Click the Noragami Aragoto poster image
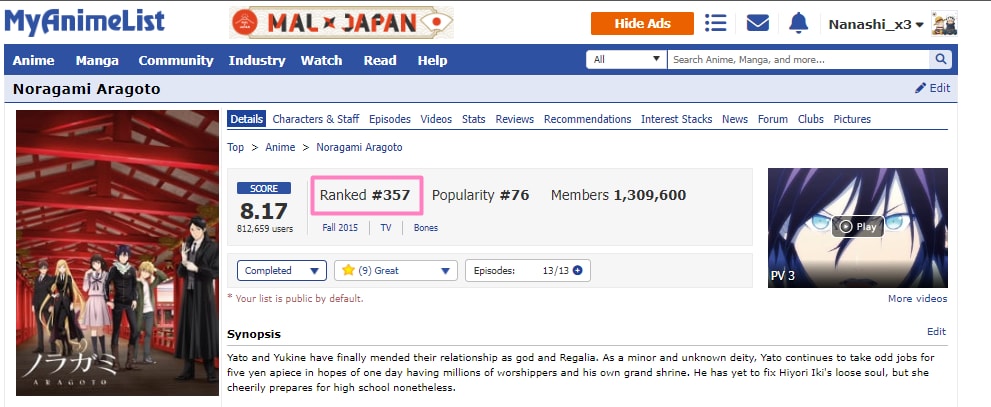Viewport: 991px width, 407px height. click(x=118, y=253)
